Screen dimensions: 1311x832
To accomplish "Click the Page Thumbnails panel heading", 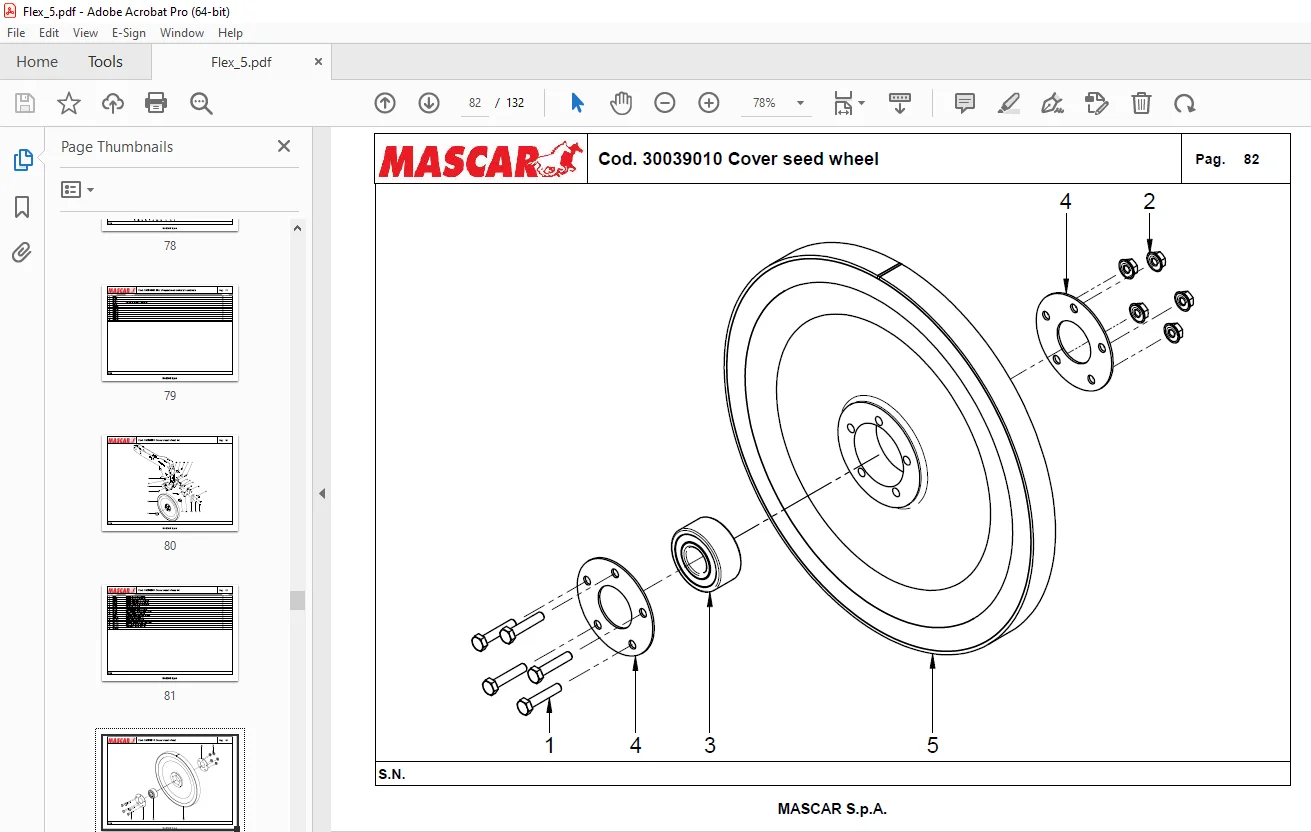I will [117, 146].
